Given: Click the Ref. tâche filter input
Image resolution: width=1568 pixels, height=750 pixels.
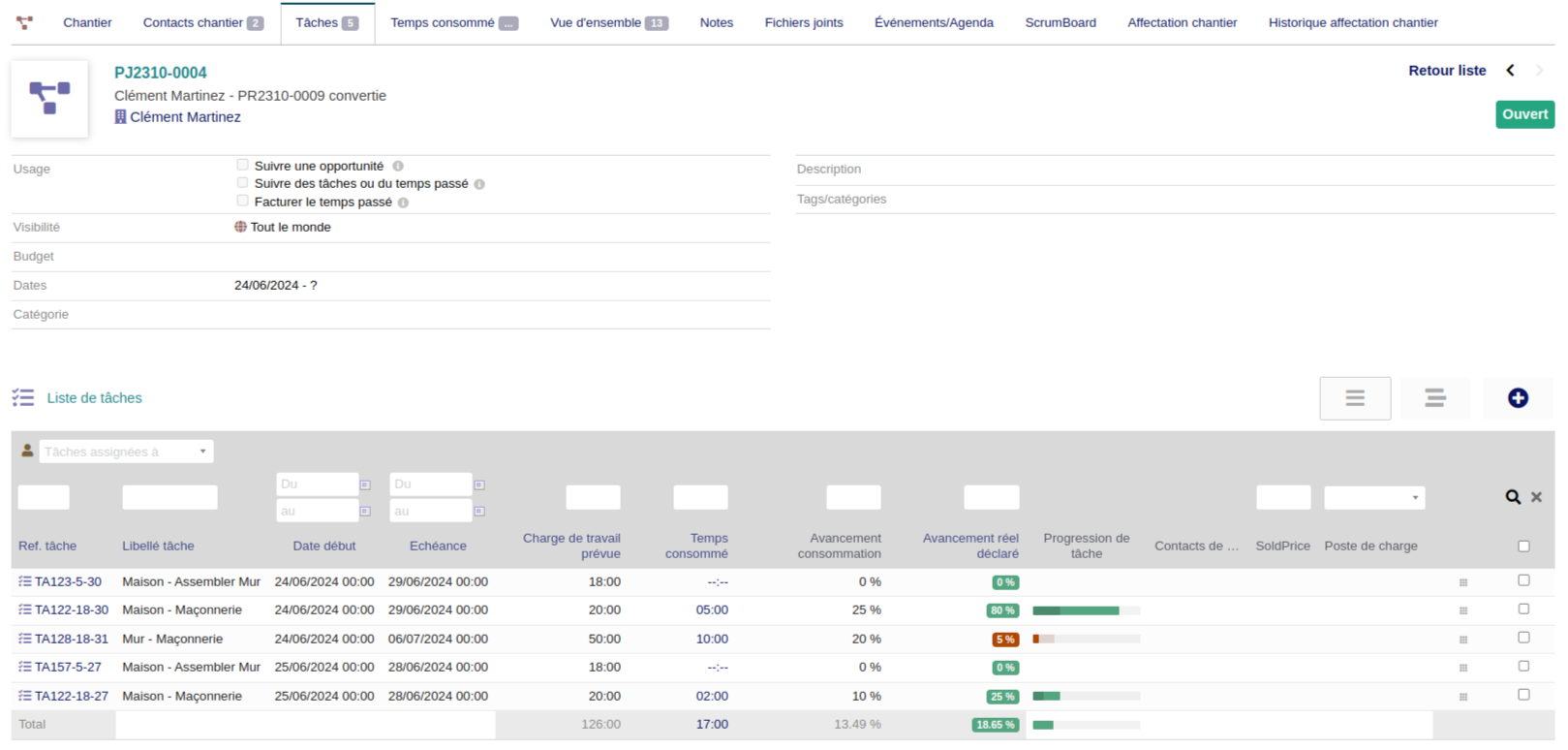Looking at the screenshot, I should (x=44, y=497).
